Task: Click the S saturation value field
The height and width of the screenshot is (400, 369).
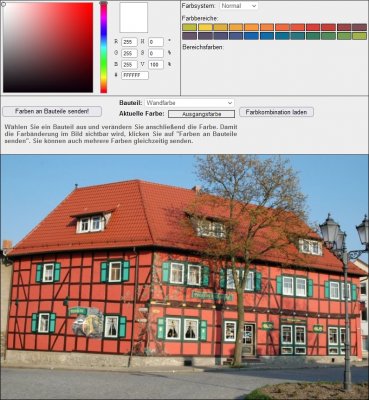Action: click(x=156, y=53)
